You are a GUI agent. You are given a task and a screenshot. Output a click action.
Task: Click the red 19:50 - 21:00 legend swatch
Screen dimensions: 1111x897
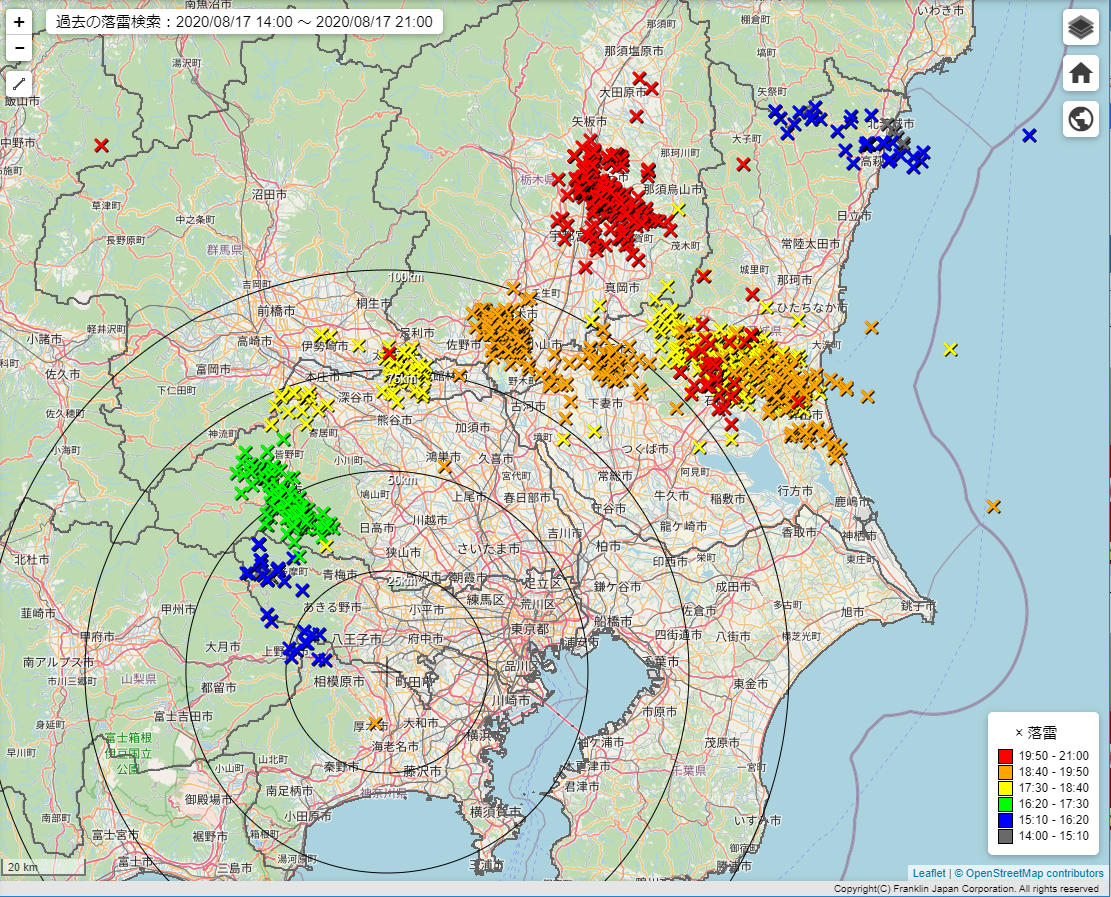tap(1006, 756)
